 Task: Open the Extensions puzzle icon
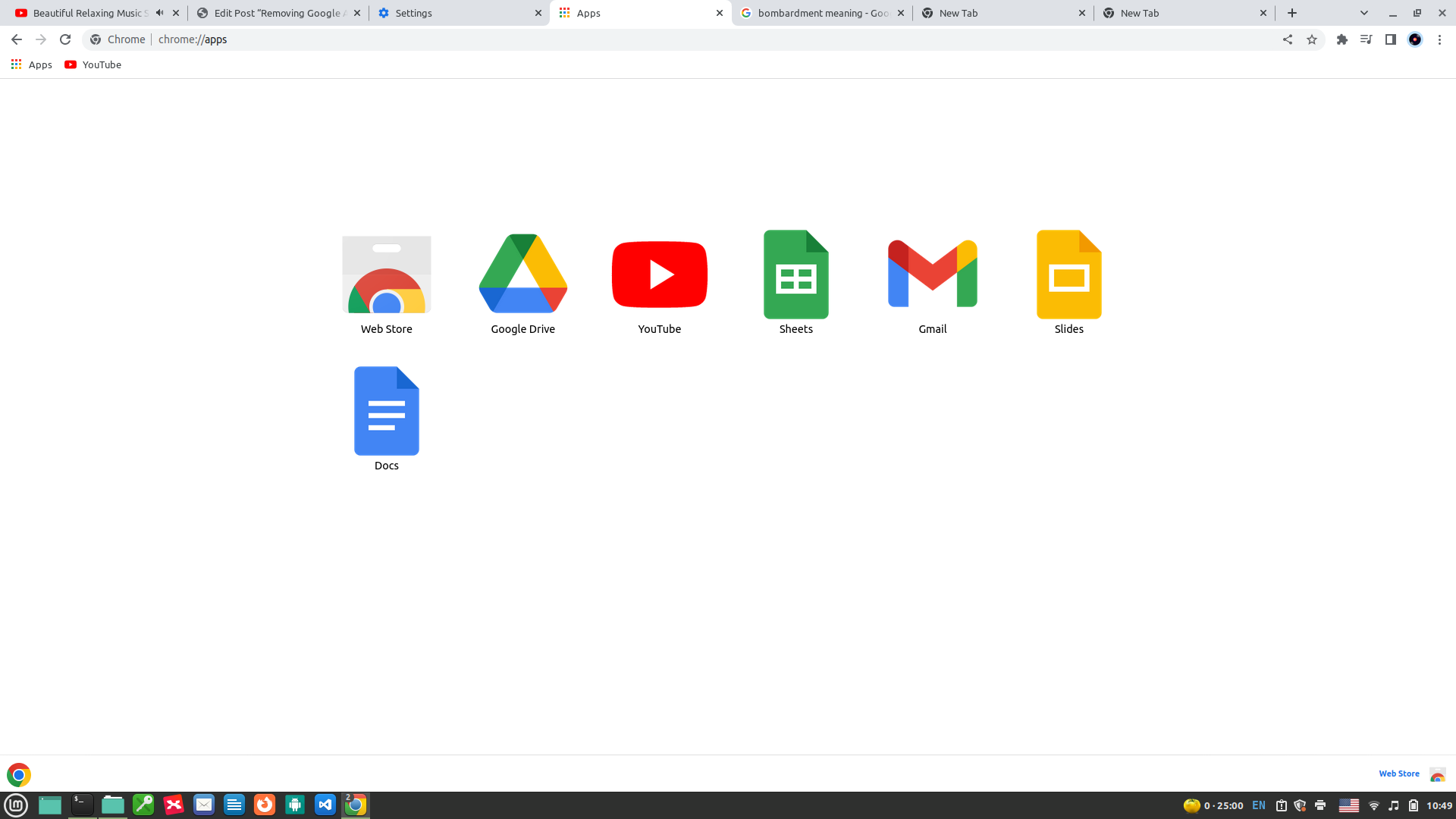click(x=1342, y=39)
